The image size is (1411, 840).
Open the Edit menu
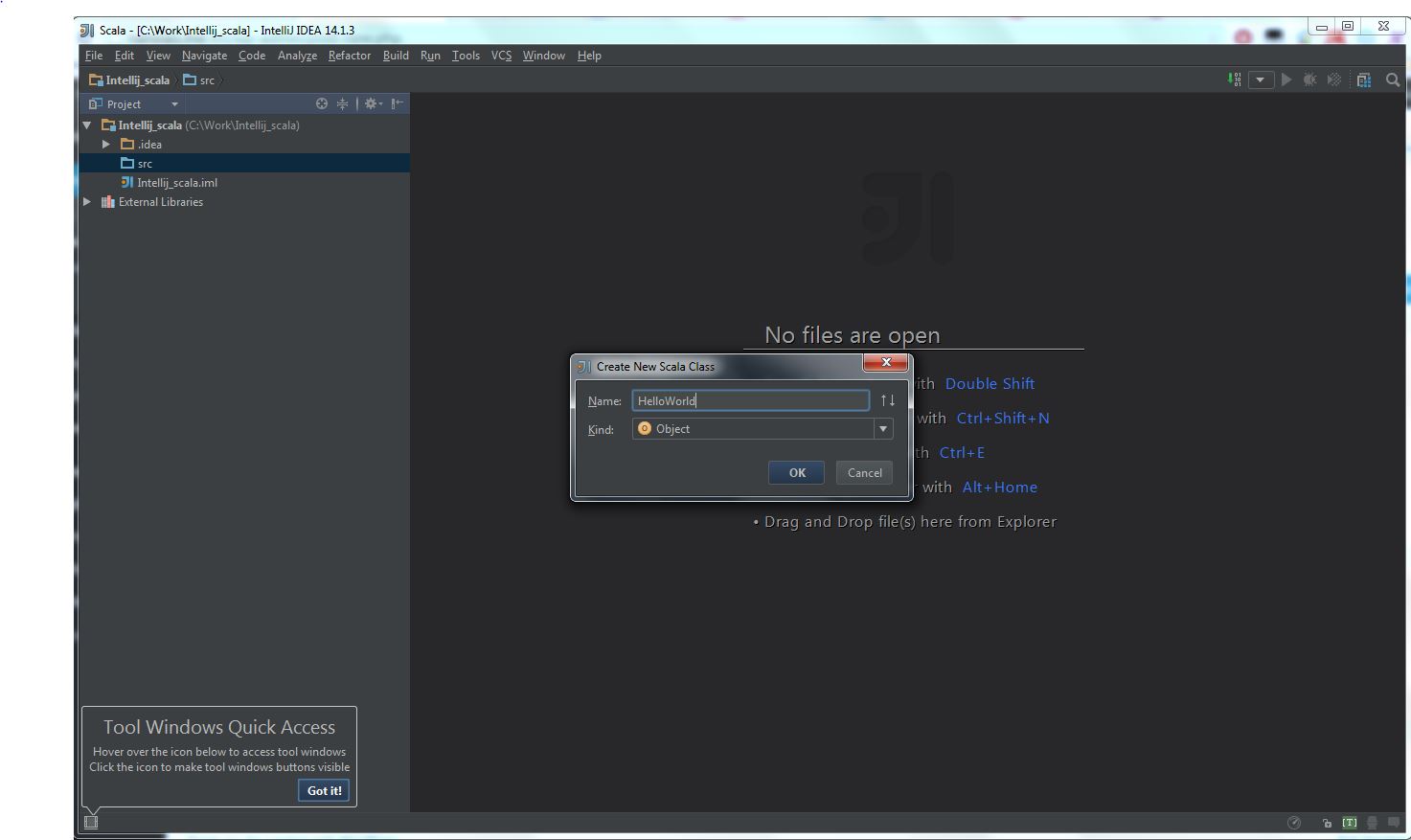coord(125,56)
